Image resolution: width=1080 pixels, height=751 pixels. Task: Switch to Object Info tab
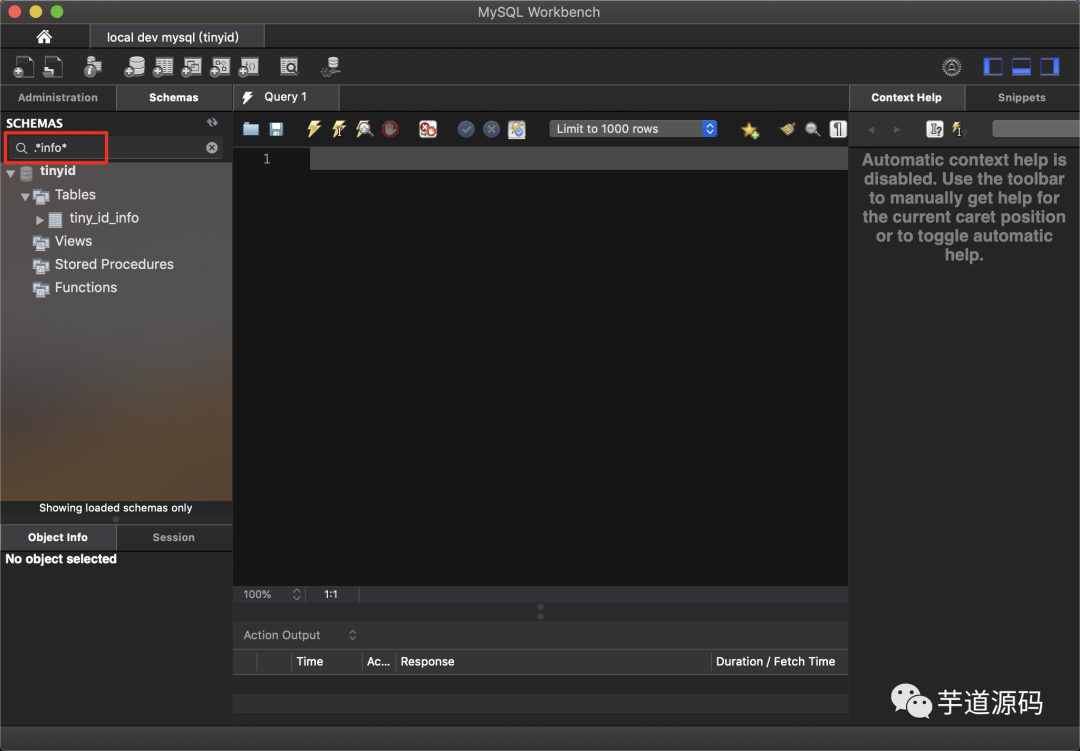pyautogui.click(x=58, y=537)
